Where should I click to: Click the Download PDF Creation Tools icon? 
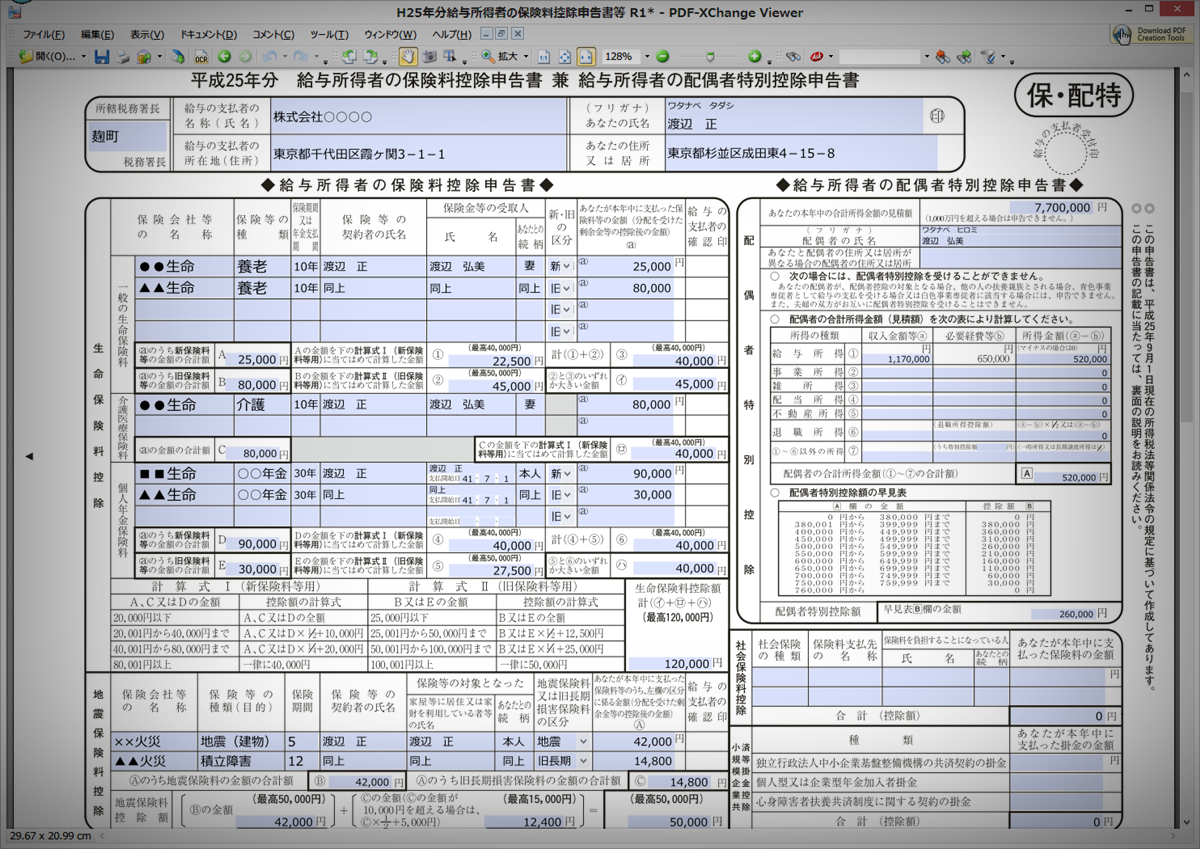point(1122,33)
